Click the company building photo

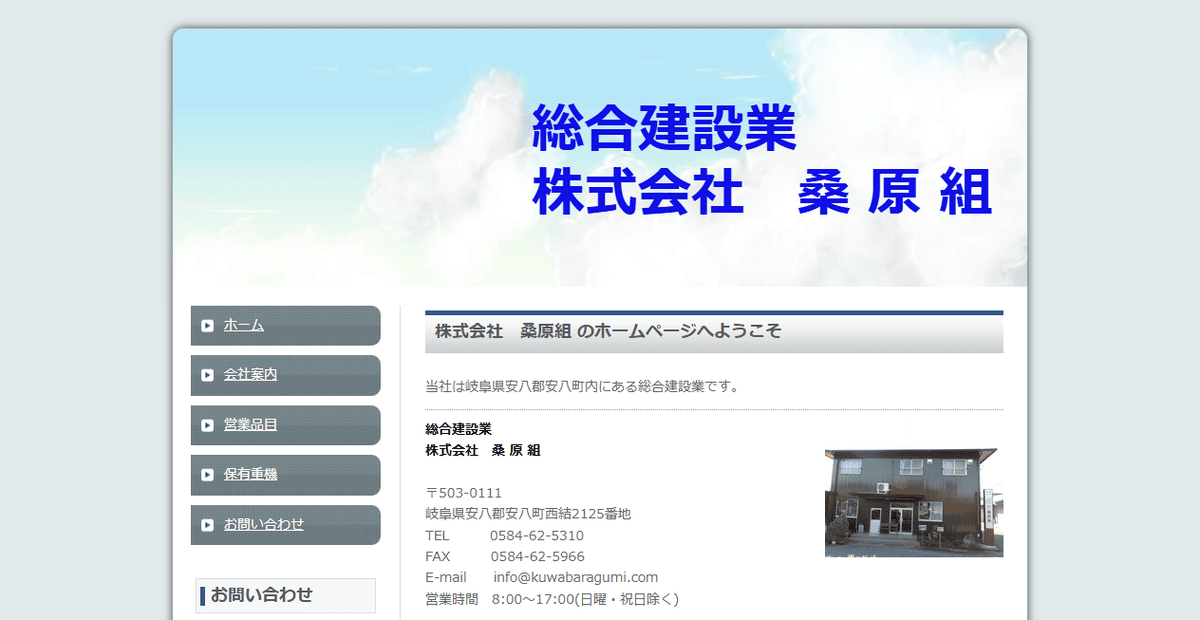[x=915, y=503]
